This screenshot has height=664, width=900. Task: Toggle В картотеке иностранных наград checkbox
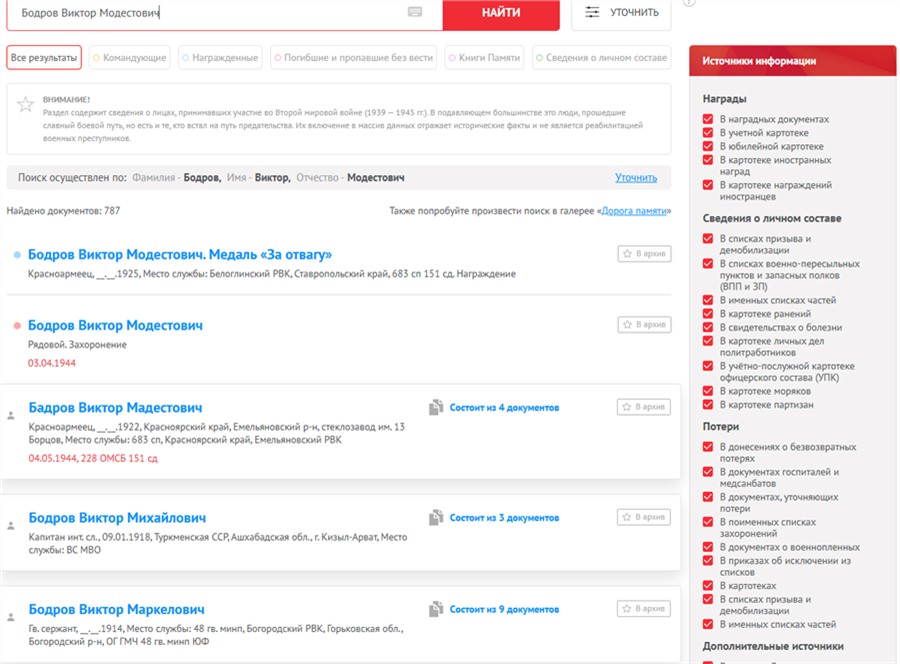coord(708,160)
